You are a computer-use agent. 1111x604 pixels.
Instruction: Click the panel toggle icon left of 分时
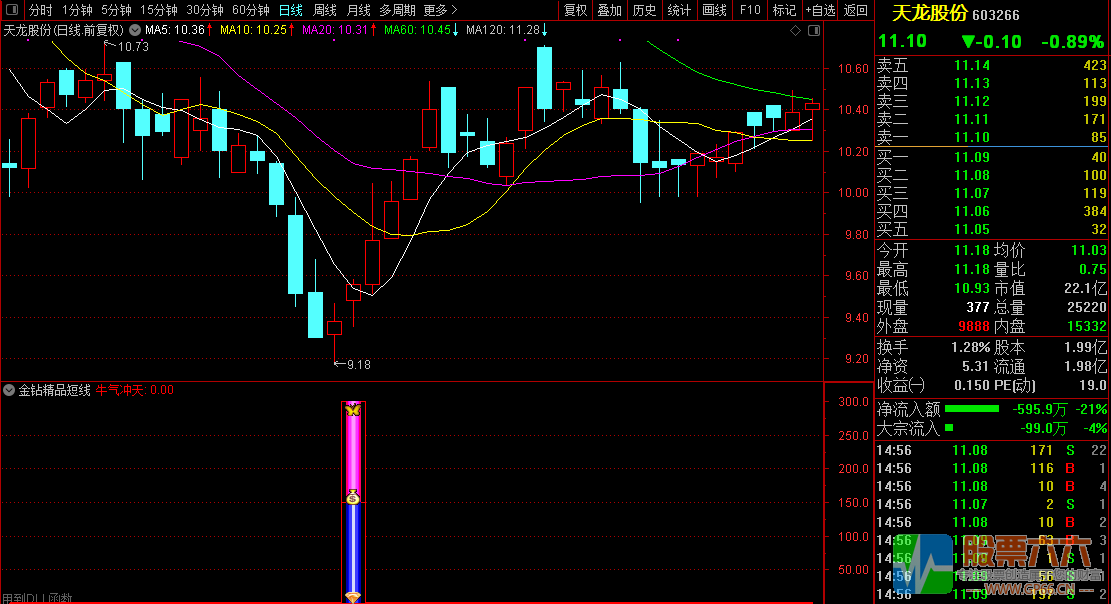(x=11, y=10)
